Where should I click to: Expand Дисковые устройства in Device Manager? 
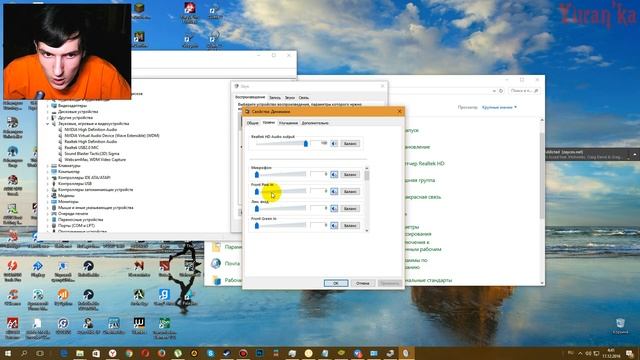(x=48, y=111)
